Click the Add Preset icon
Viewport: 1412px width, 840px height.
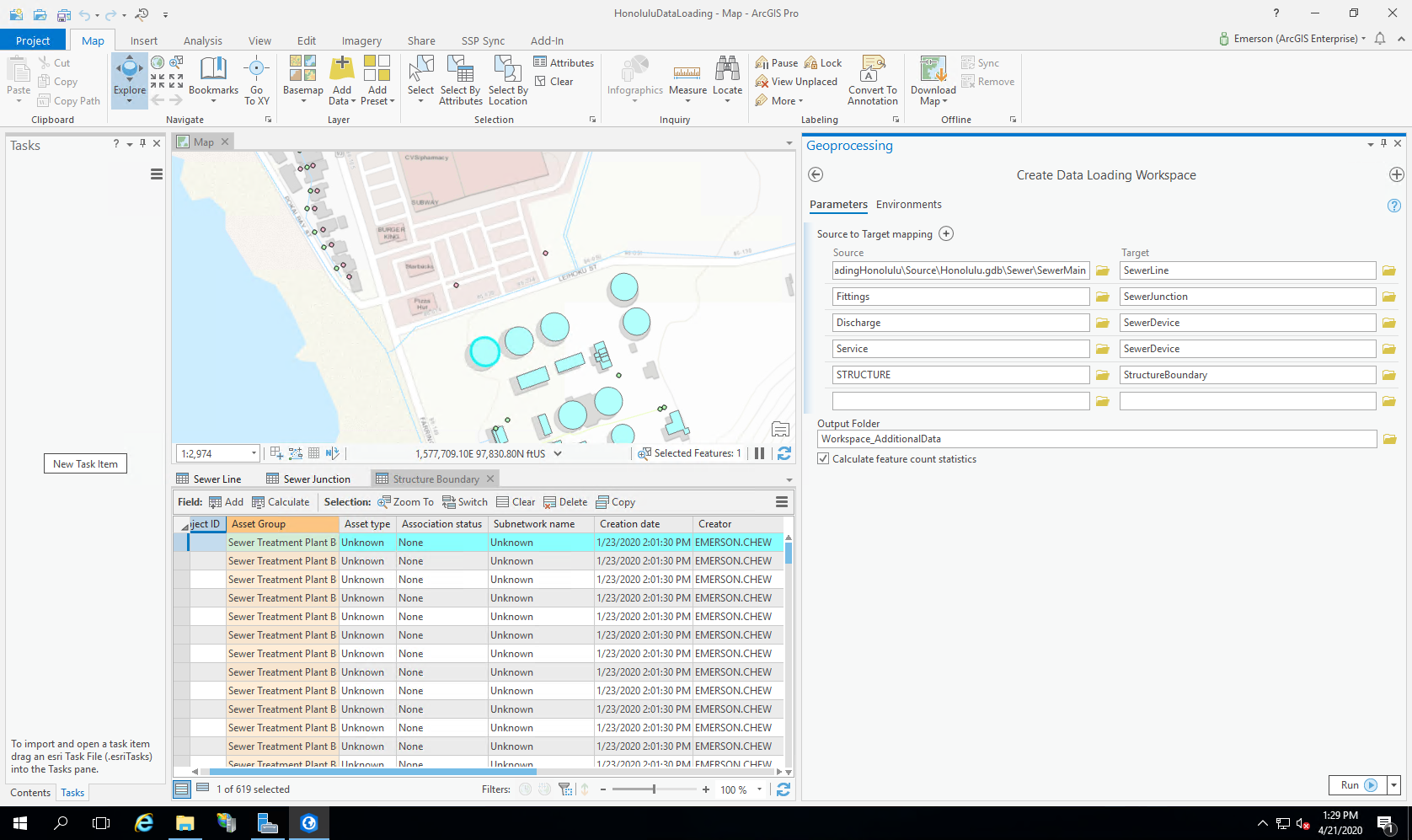tap(377, 68)
